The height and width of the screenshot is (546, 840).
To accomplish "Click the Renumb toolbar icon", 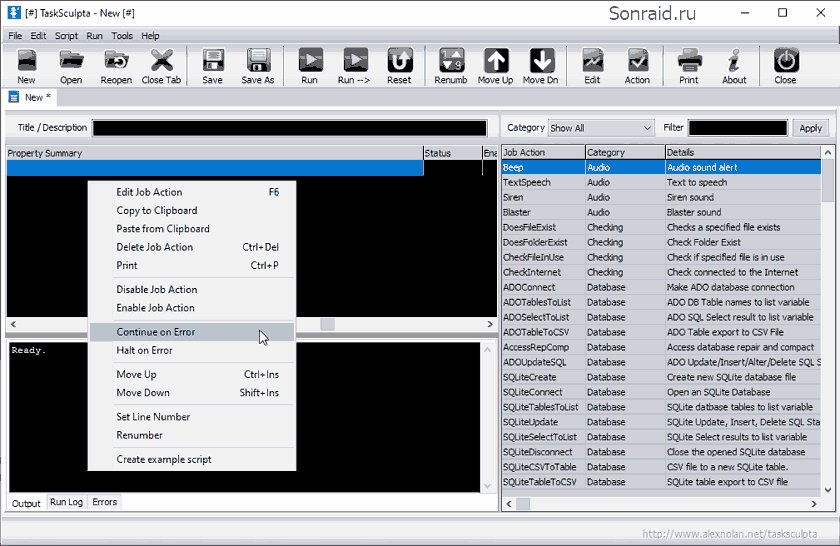I will (451, 61).
